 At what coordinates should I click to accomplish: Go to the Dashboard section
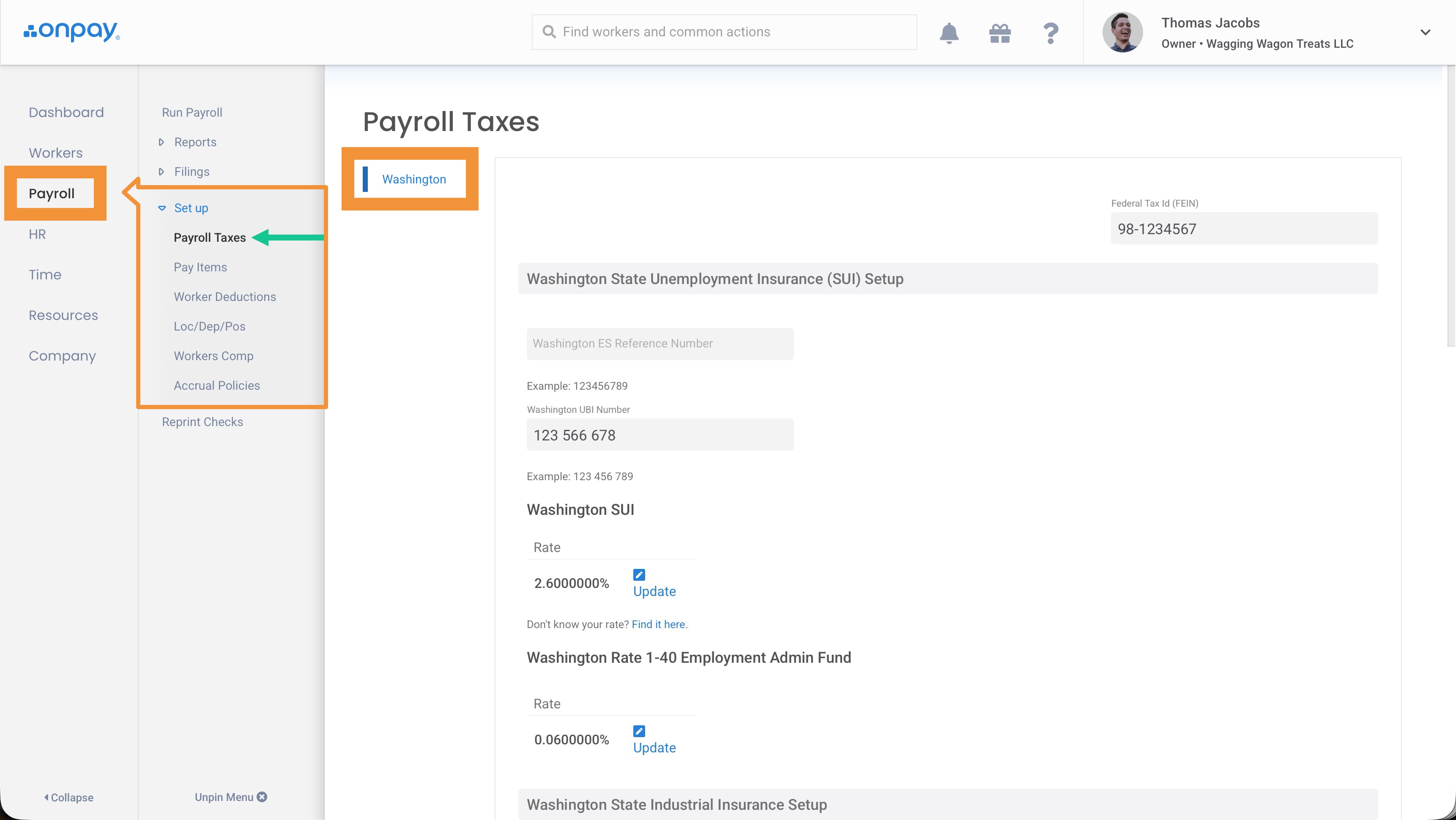coord(66,112)
